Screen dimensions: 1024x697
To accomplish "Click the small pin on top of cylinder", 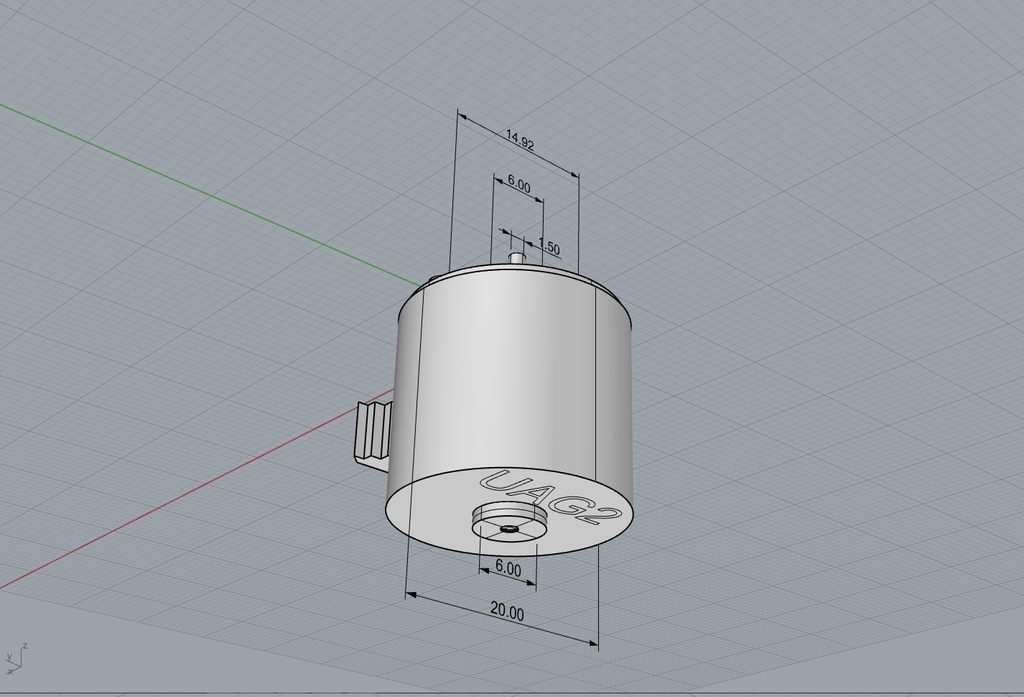I will (x=517, y=257).
